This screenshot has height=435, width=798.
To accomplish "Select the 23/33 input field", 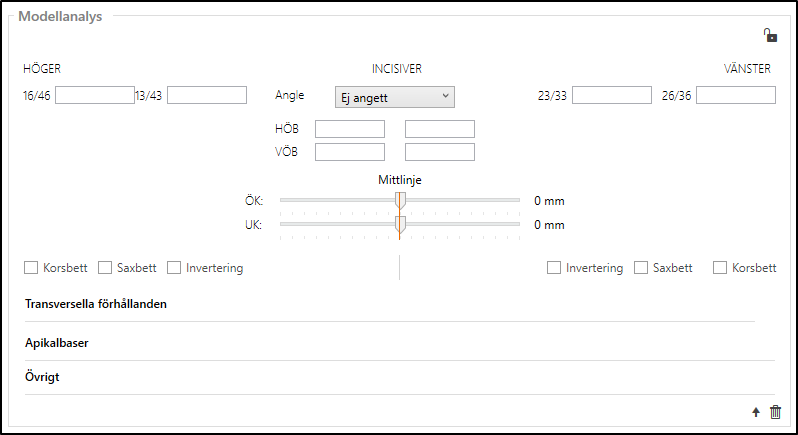I will coord(612,95).
